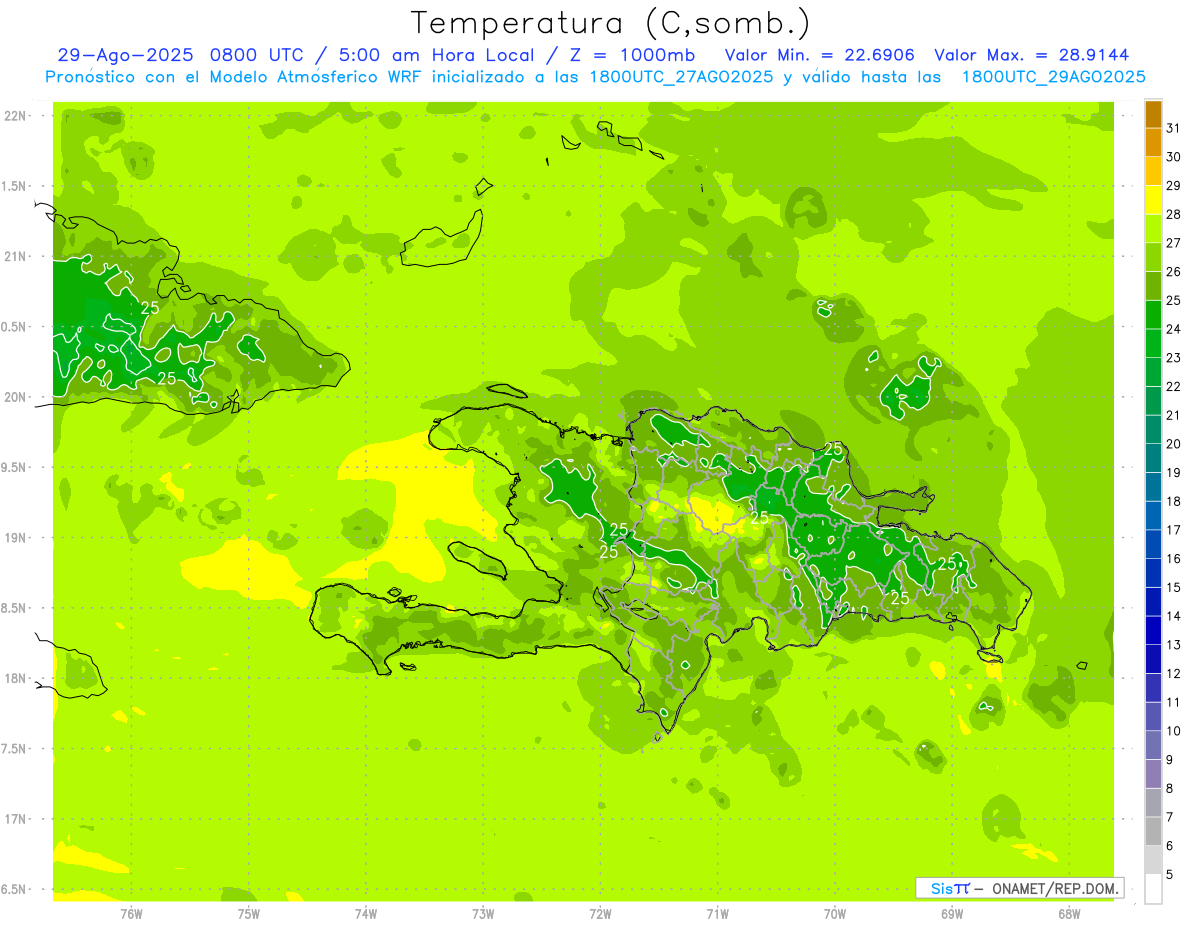Screen dimensions: 1200x927
Task: Click the '1800UTC_29AGO2025' valid-until time
Action: pyautogui.click(x=1053, y=77)
